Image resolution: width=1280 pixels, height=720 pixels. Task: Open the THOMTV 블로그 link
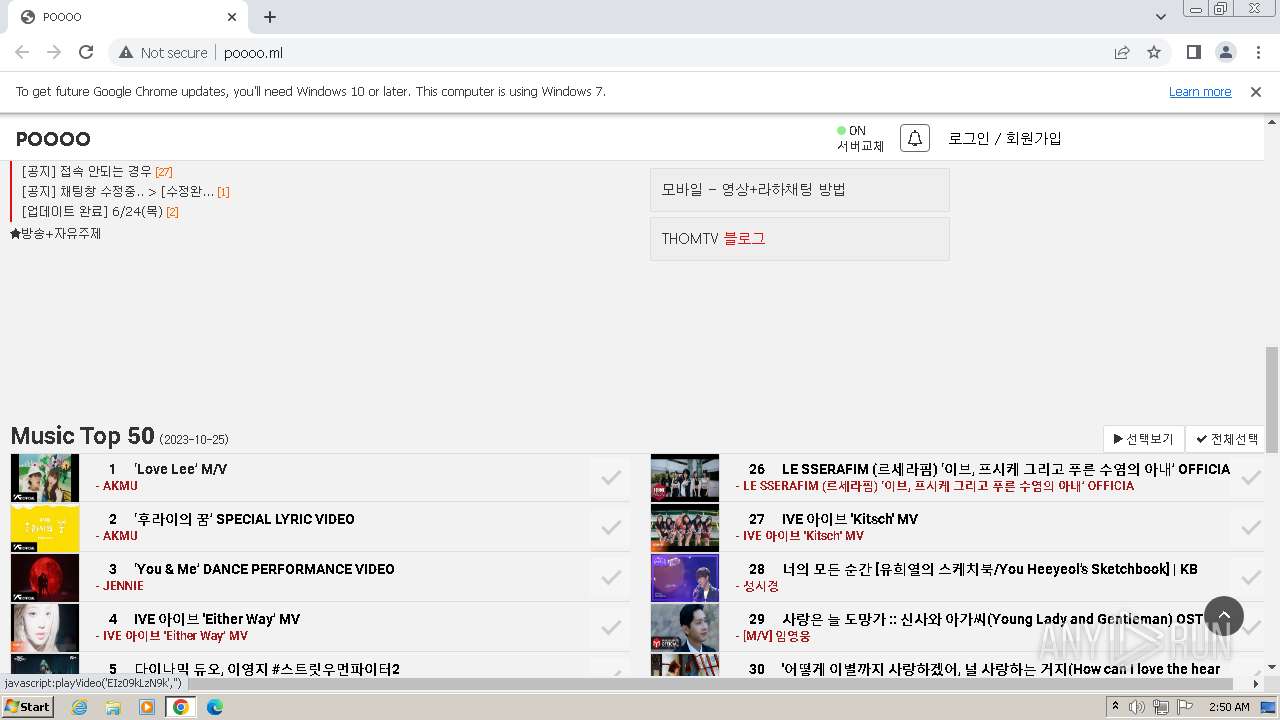click(800, 239)
